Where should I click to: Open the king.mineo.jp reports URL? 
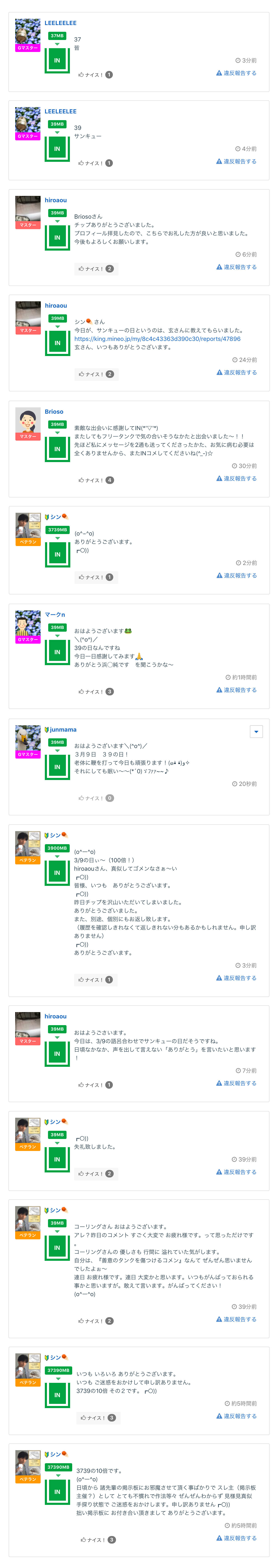(157, 339)
